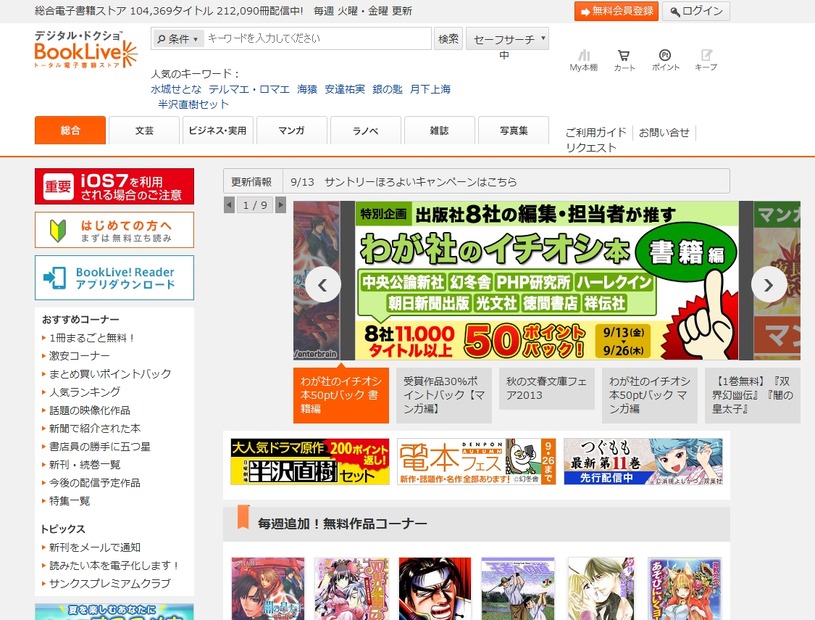Viewport: 815px width, 620px height.
Task: Open sidebar link 新刊・続巻一覧
Action: pos(84,465)
